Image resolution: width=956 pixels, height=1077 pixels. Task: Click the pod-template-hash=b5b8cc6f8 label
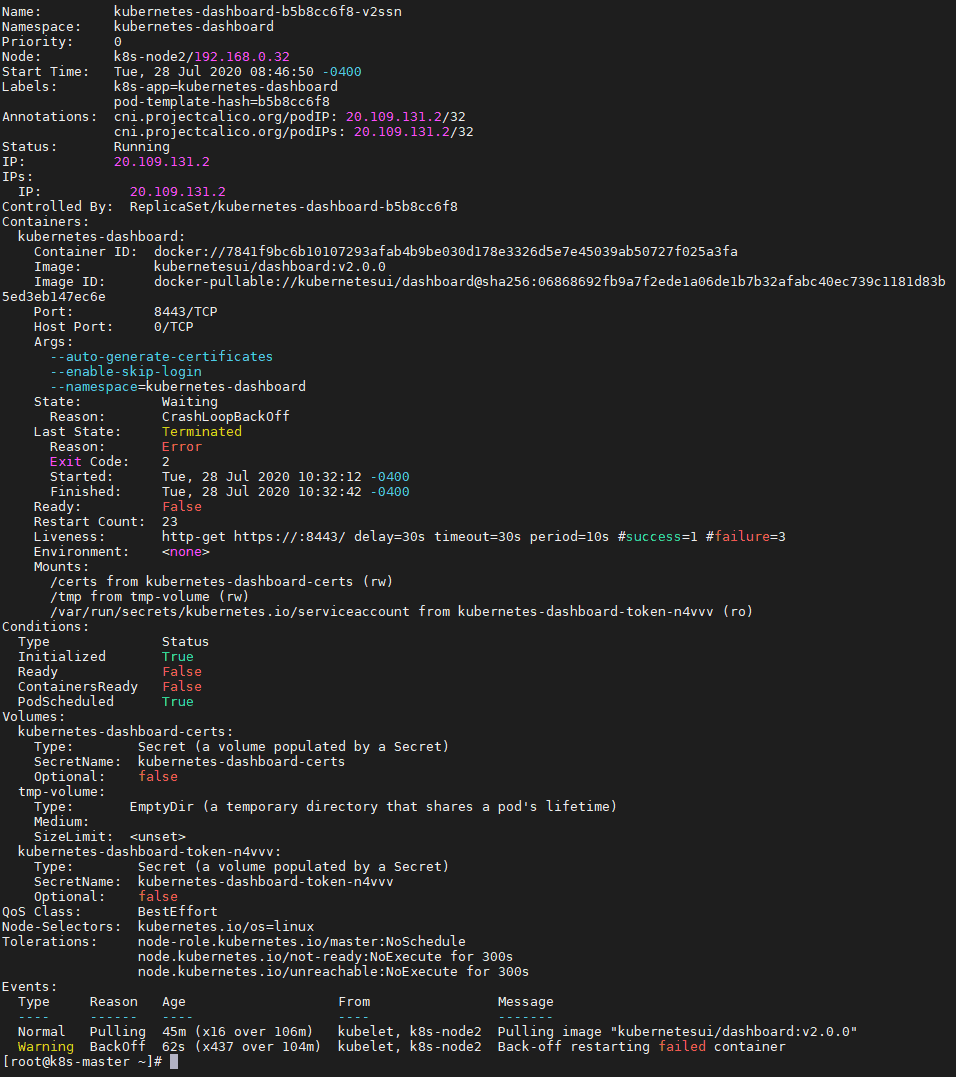tap(221, 102)
